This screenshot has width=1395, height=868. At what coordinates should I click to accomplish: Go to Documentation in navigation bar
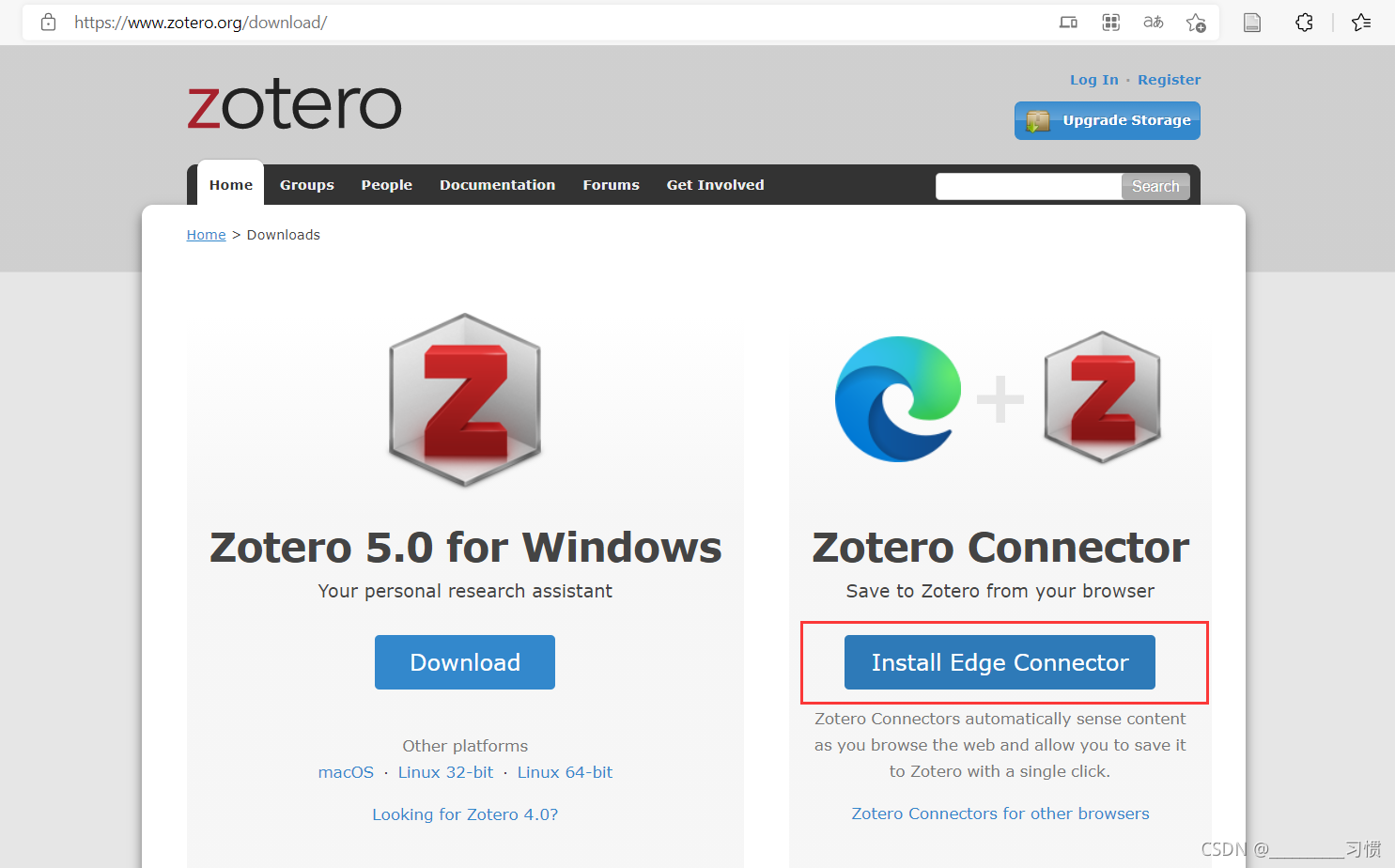click(x=498, y=185)
